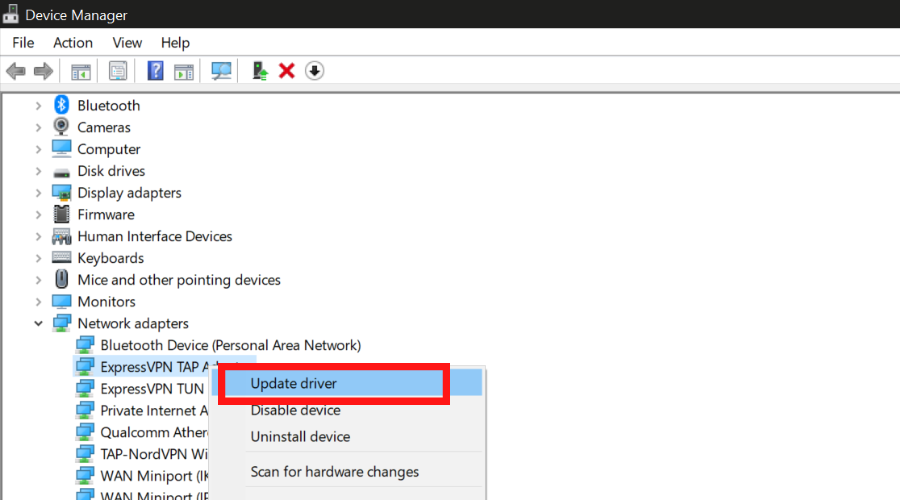Click the Update device driver toolbar icon
This screenshot has width=900, height=500.
point(260,71)
